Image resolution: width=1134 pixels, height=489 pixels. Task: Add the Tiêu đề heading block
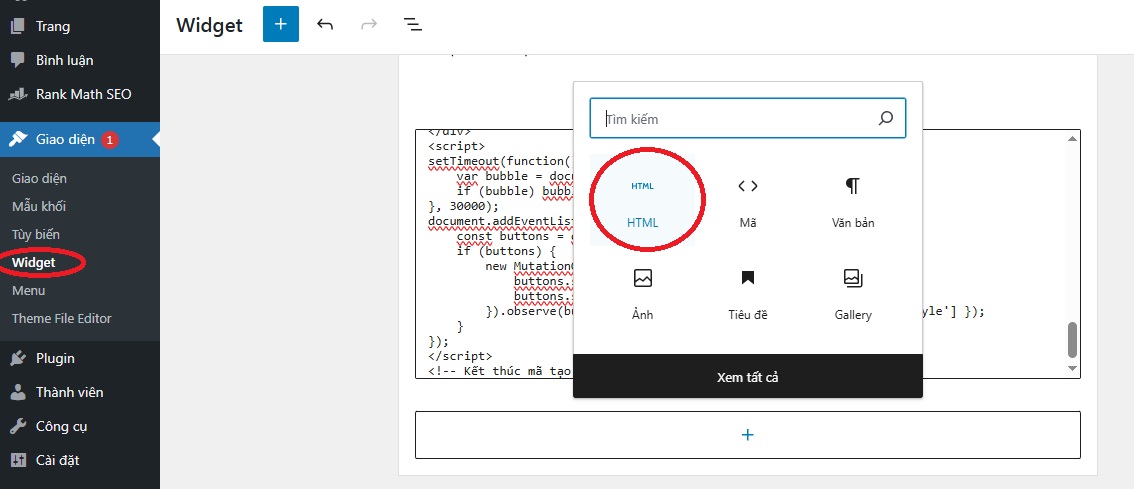[748, 293]
